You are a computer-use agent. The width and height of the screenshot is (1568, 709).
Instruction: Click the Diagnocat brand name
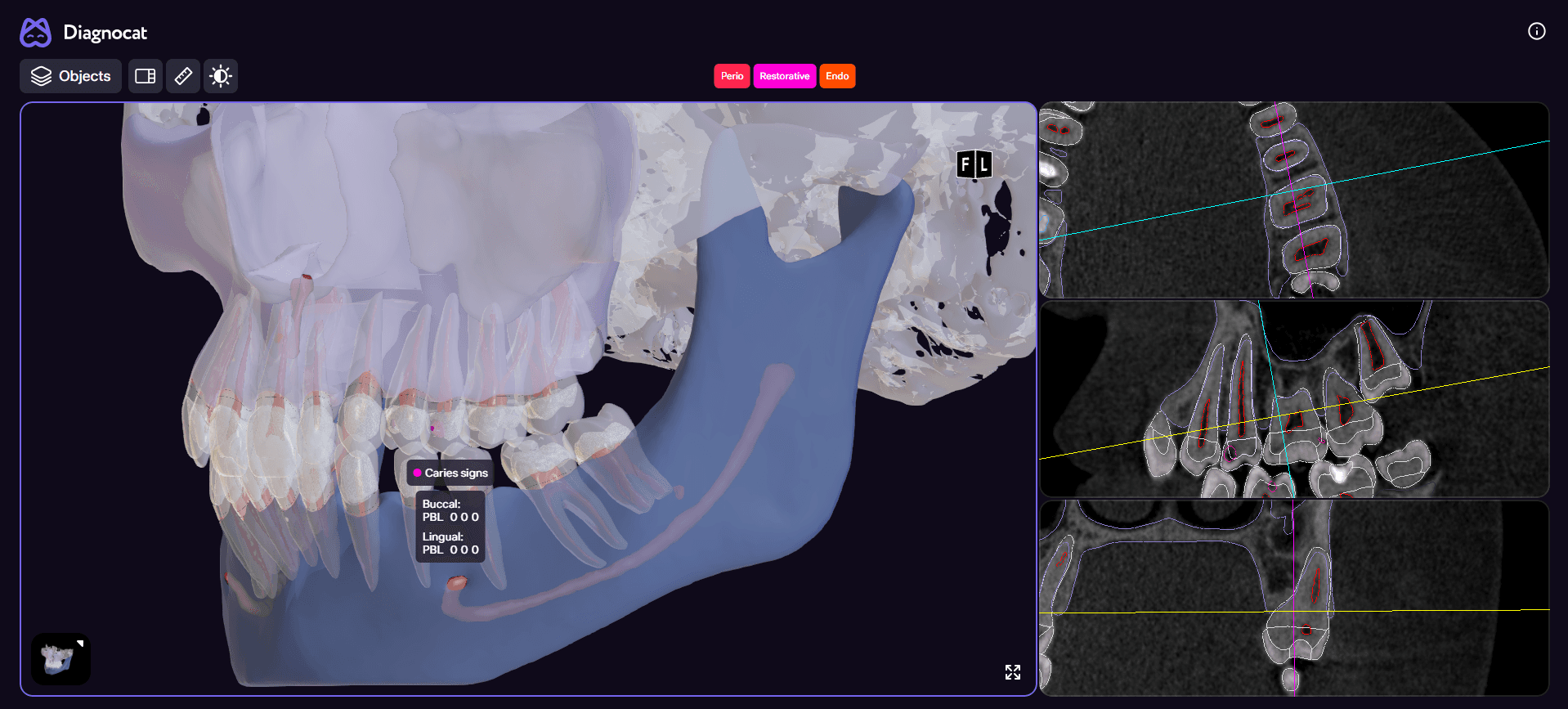point(105,33)
